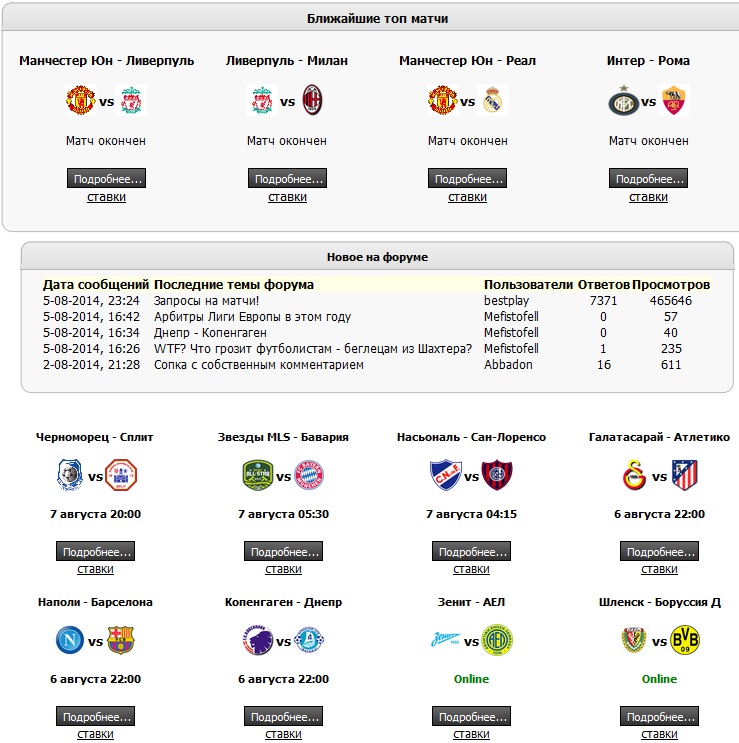Click the Bayern Munich club logo
Screen dimensions: 739x743
click(x=309, y=476)
